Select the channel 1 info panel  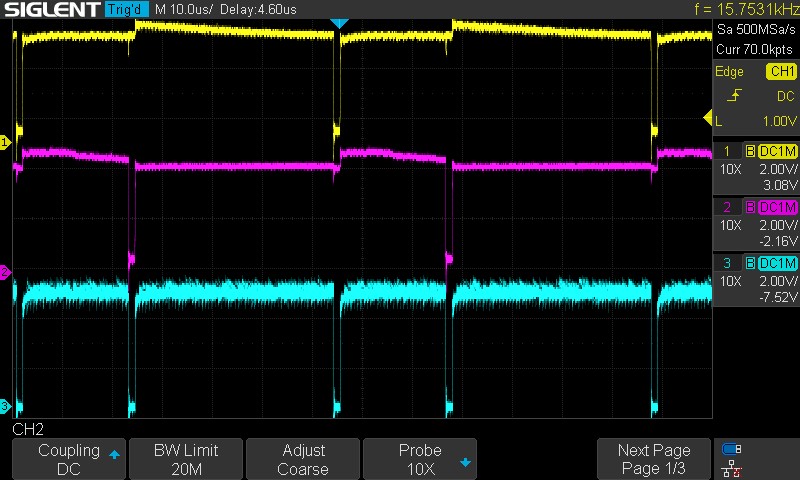(755, 168)
